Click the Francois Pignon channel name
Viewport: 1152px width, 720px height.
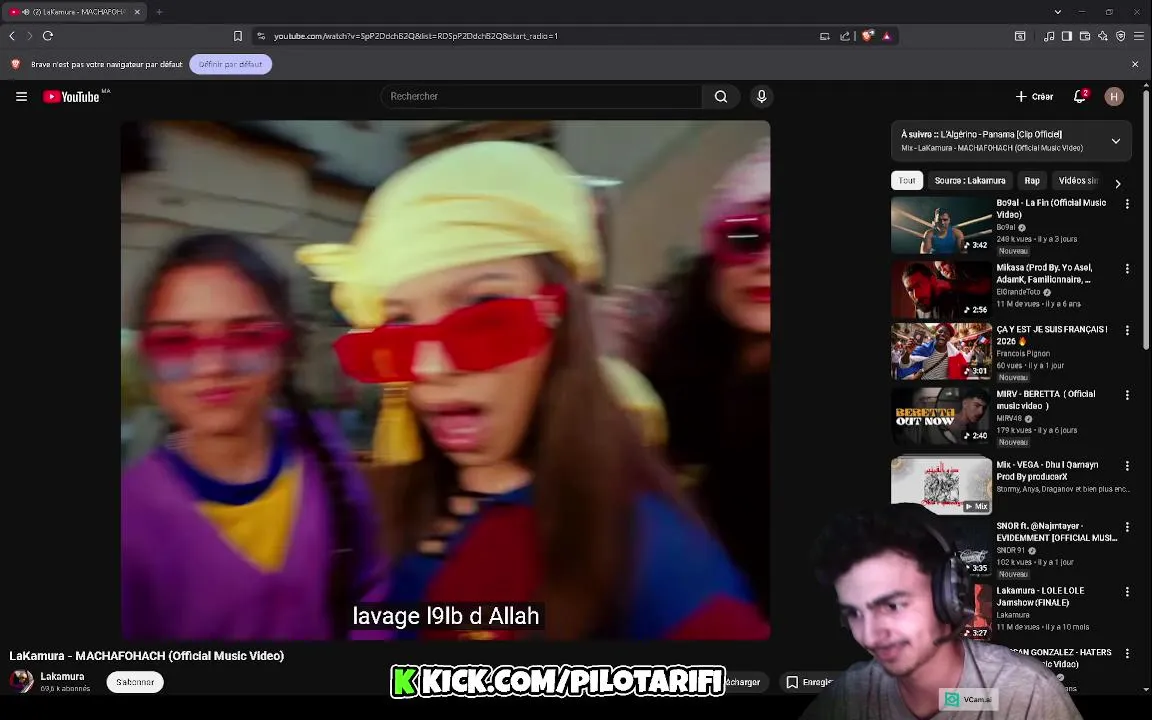[x=1023, y=353]
